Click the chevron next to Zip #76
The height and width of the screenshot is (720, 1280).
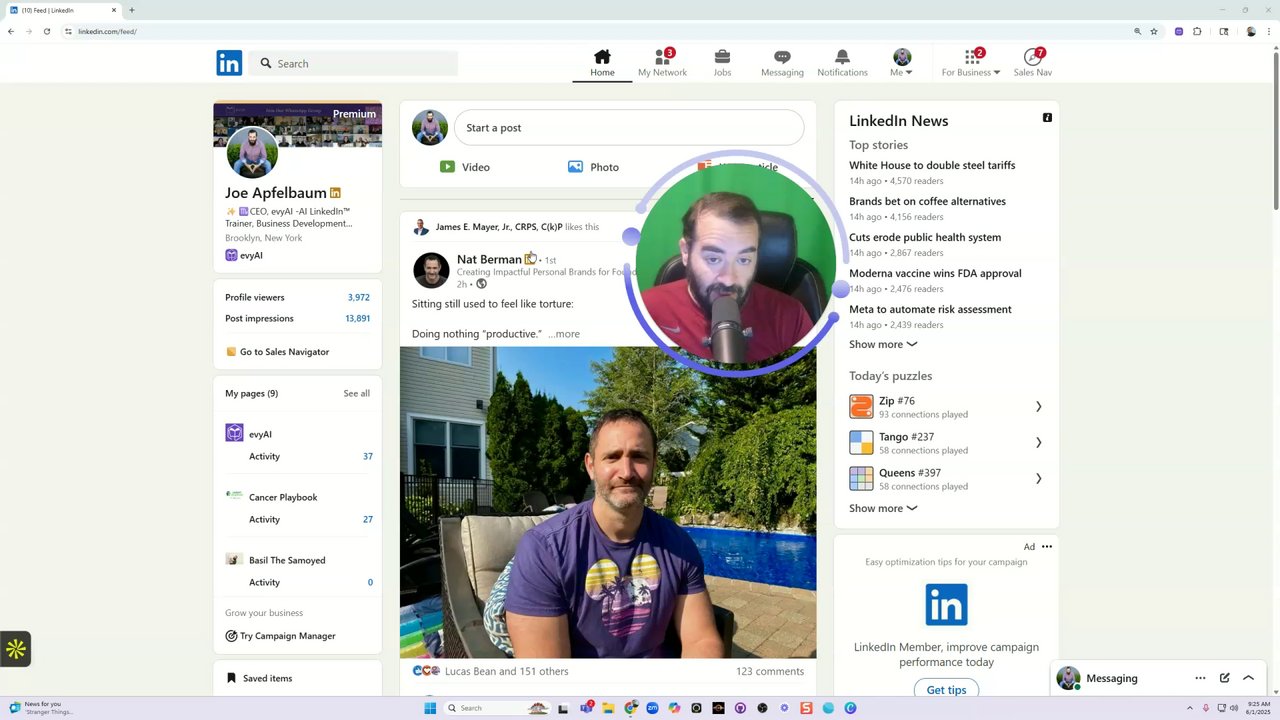coord(1038,406)
